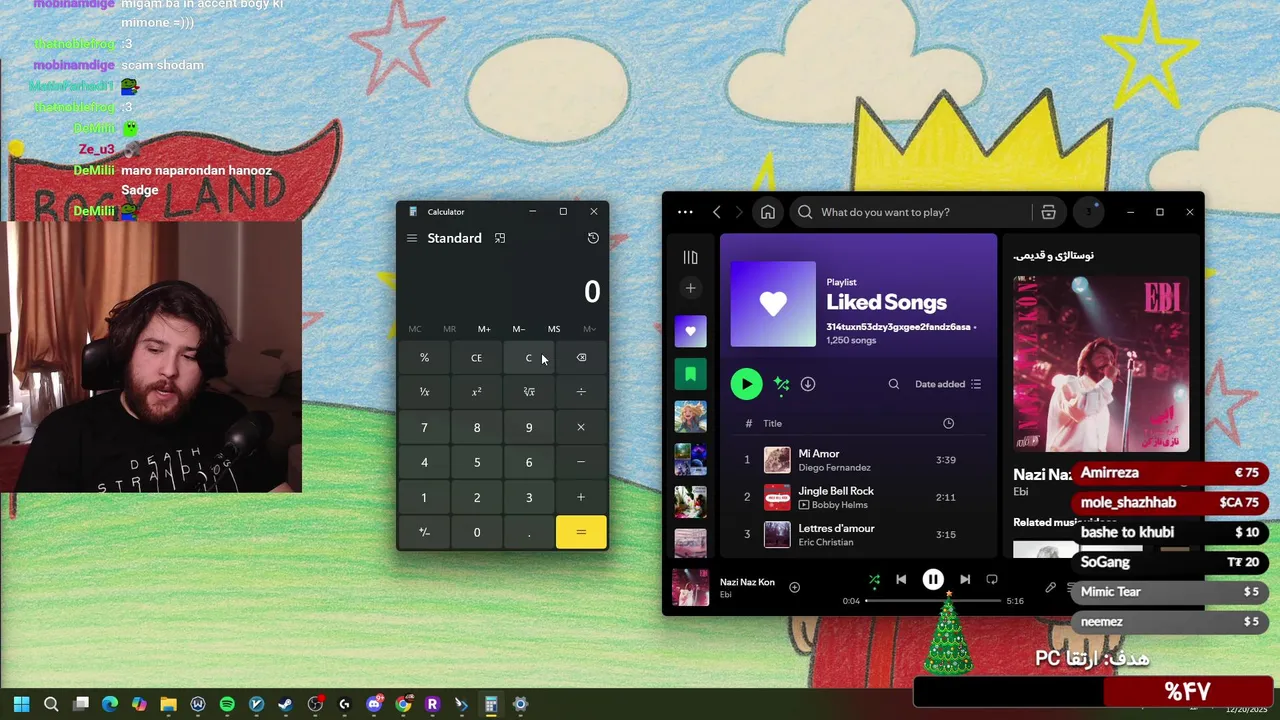Click the square root key

[529, 392]
